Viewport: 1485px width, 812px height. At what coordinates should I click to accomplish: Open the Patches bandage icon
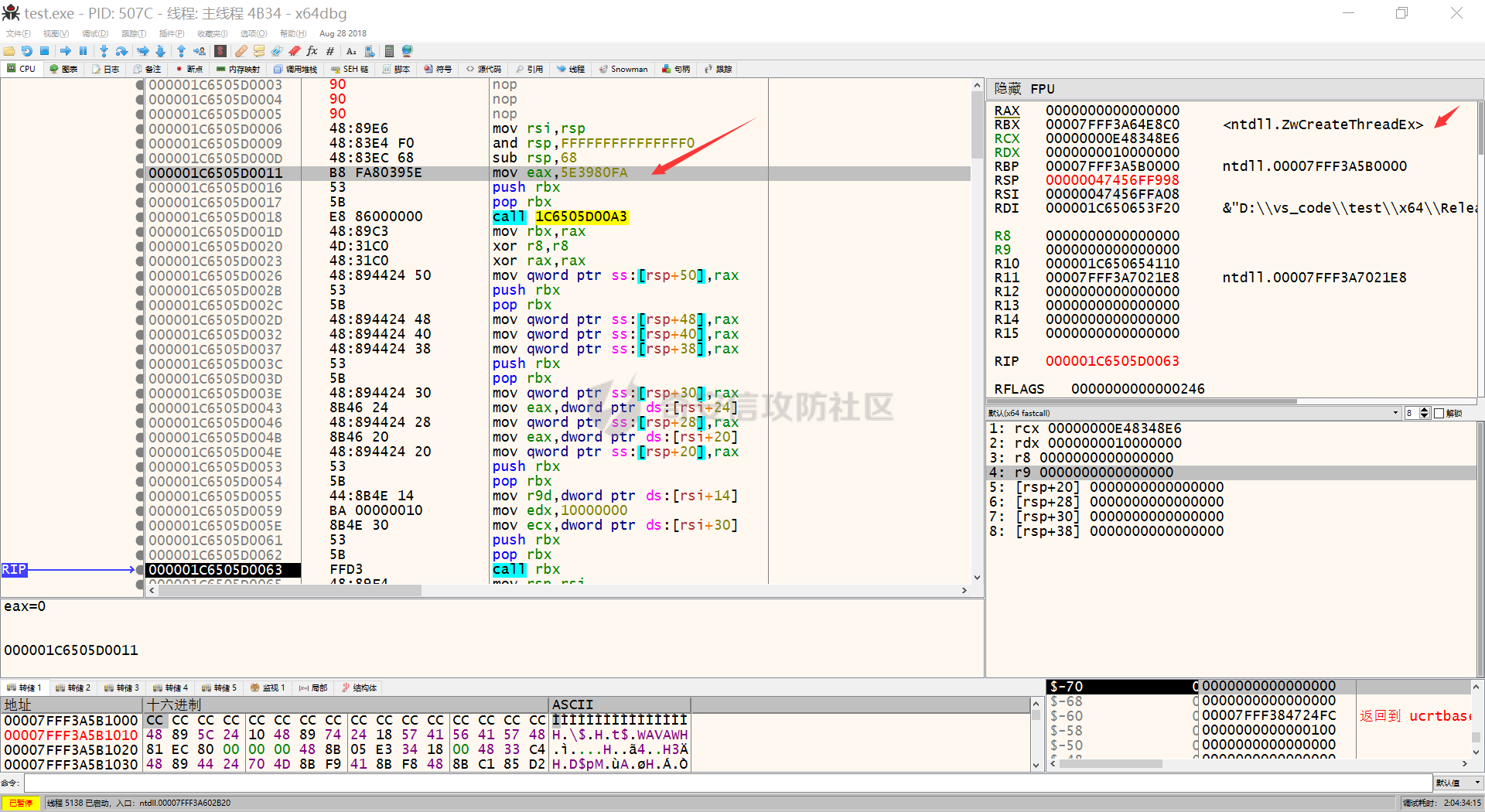241,51
